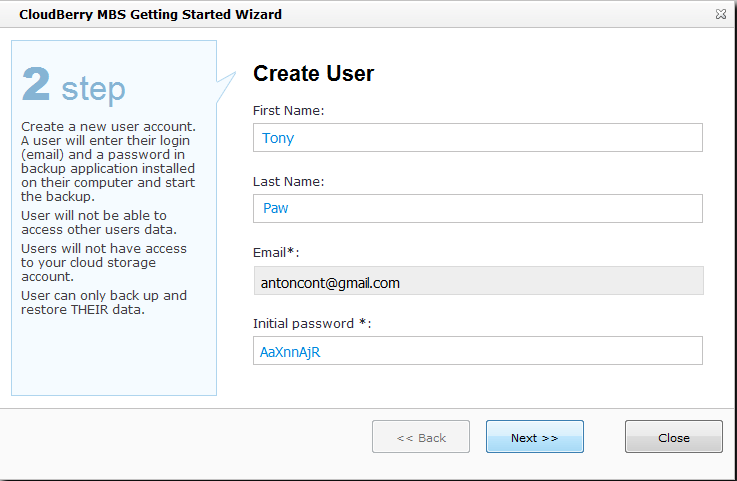This screenshot has width=737, height=481.
Task: Click the 'Users will not have access' cloud storage note
Action: click(104, 262)
